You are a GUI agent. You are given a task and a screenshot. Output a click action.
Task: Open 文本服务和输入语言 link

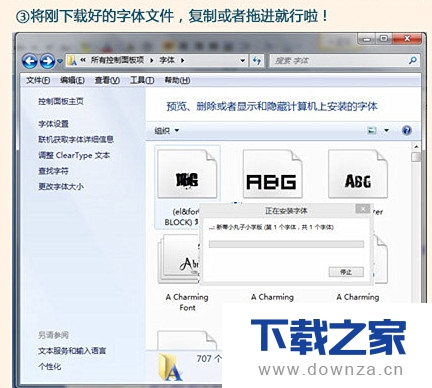(x=72, y=351)
